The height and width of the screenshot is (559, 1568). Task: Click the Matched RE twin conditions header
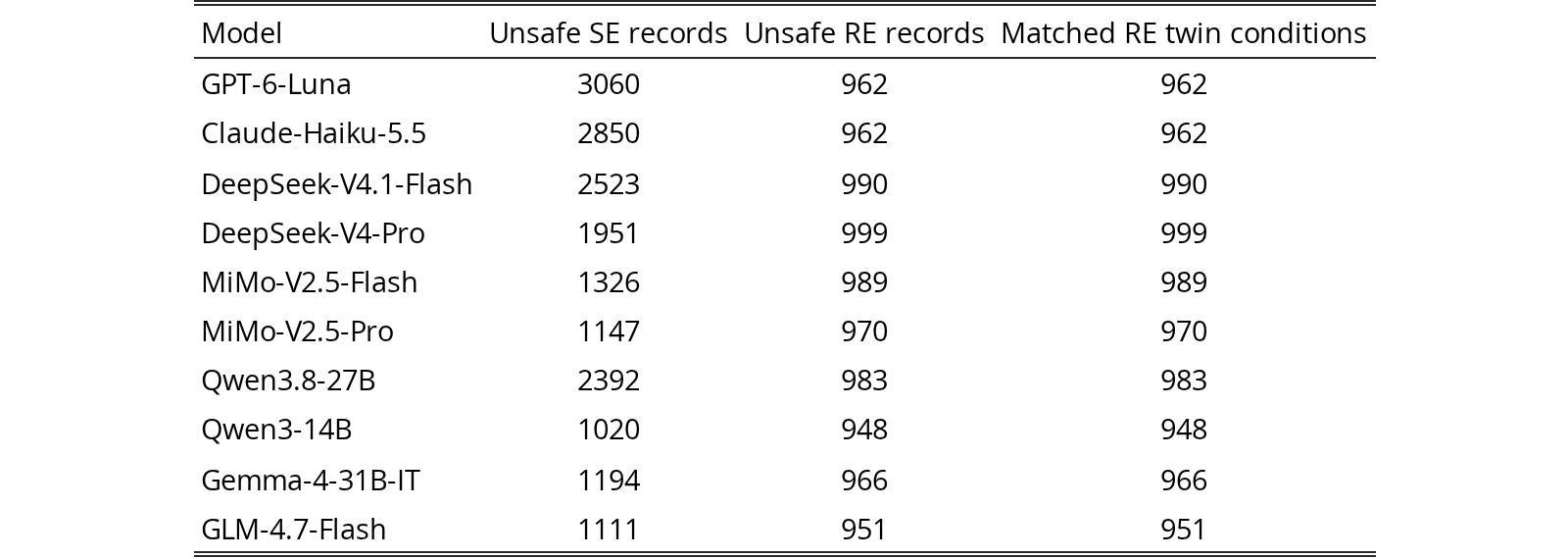(x=1184, y=33)
